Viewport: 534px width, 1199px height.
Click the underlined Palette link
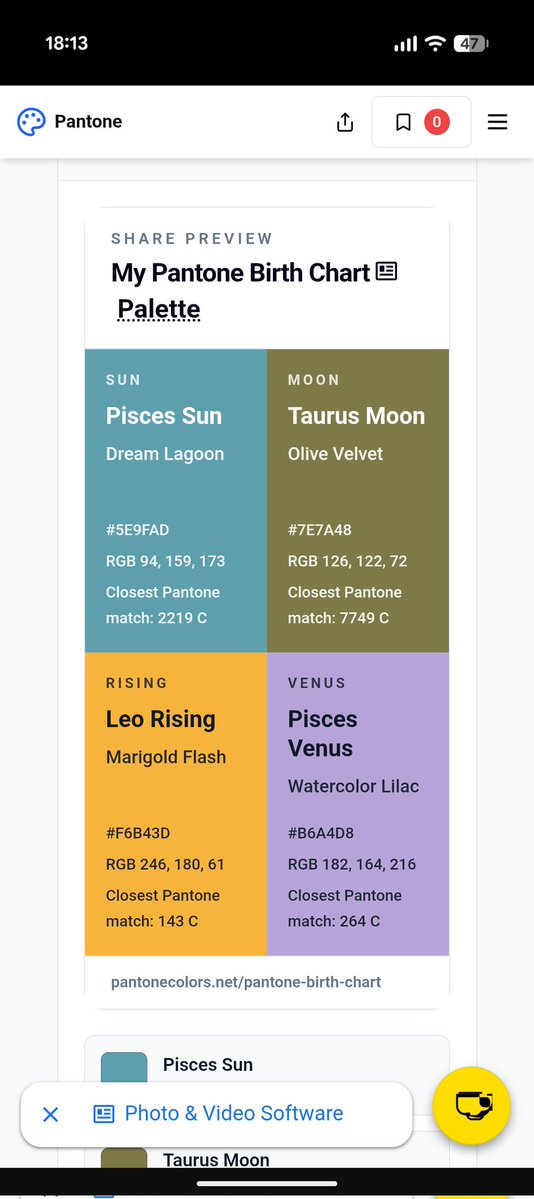tap(158, 309)
